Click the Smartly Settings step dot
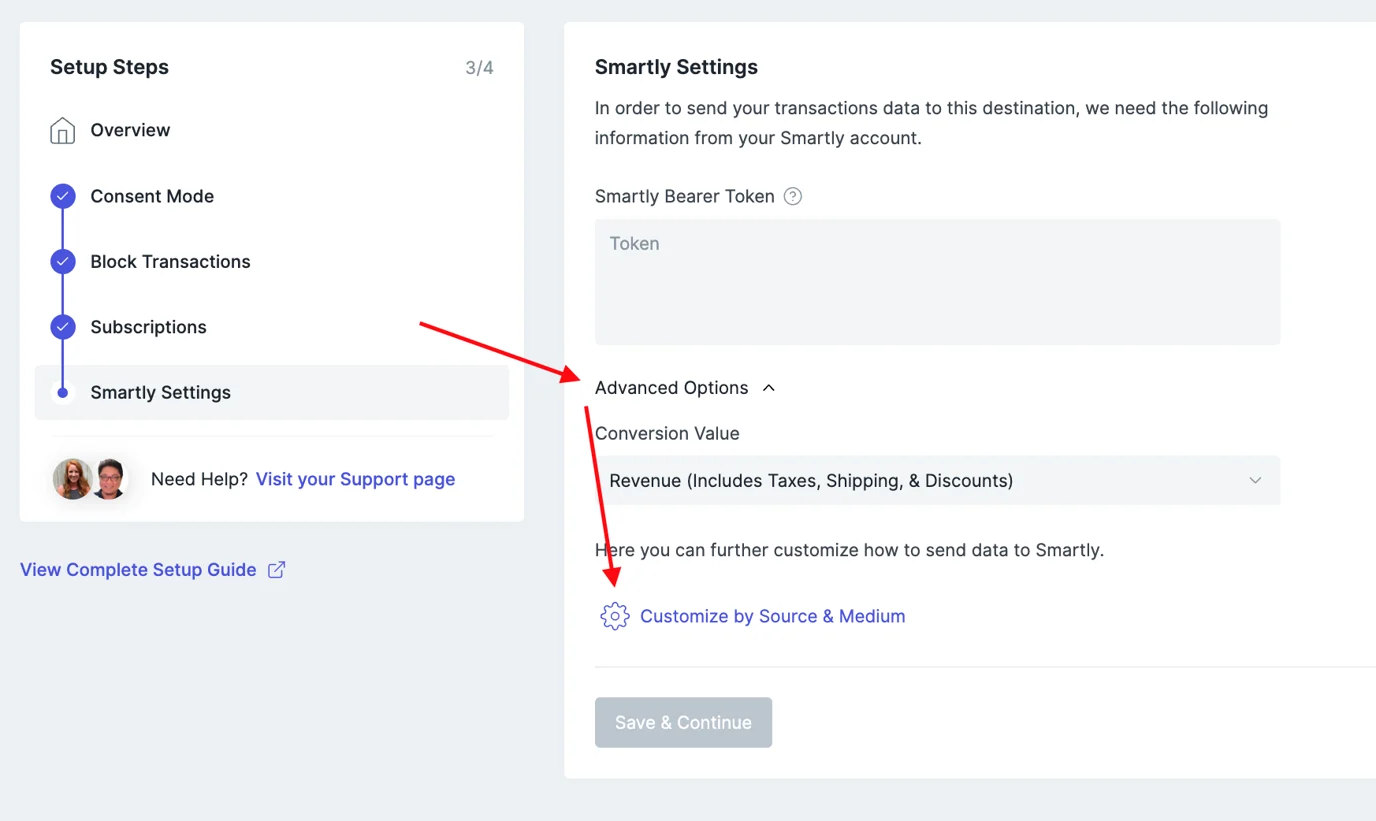This screenshot has height=821, width=1376. coord(63,393)
